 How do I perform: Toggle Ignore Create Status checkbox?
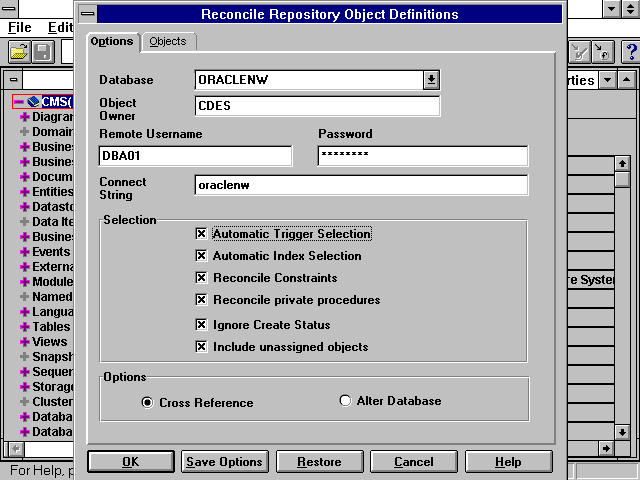click(x=201, y=325)
